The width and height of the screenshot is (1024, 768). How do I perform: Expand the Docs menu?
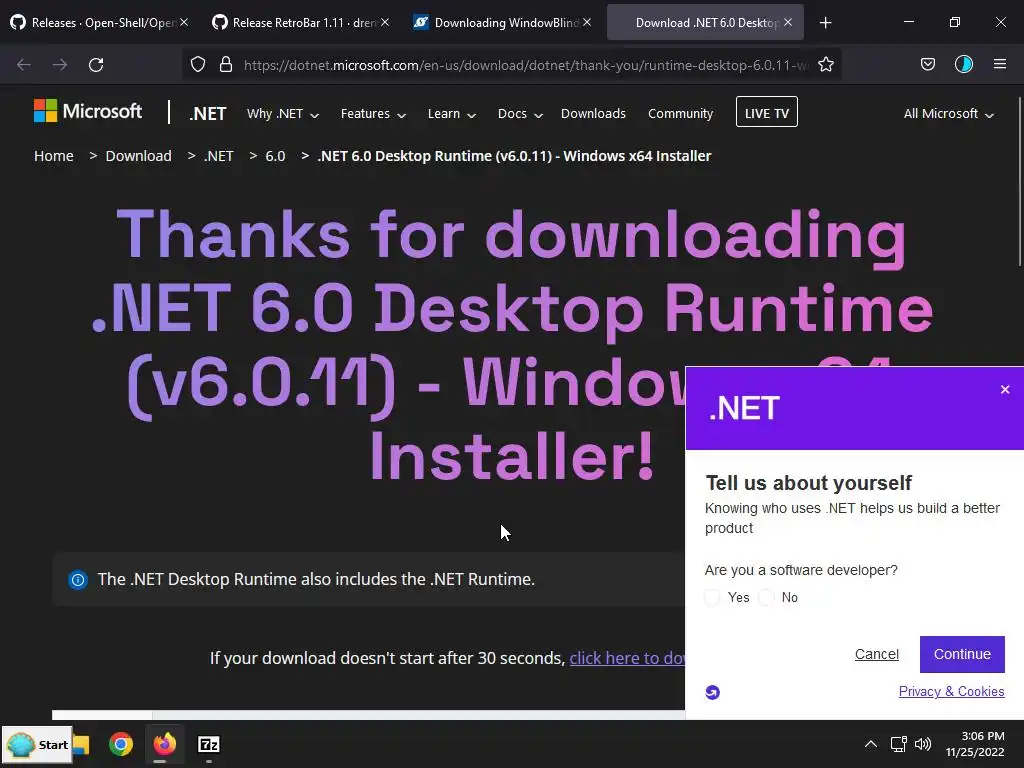520,114
